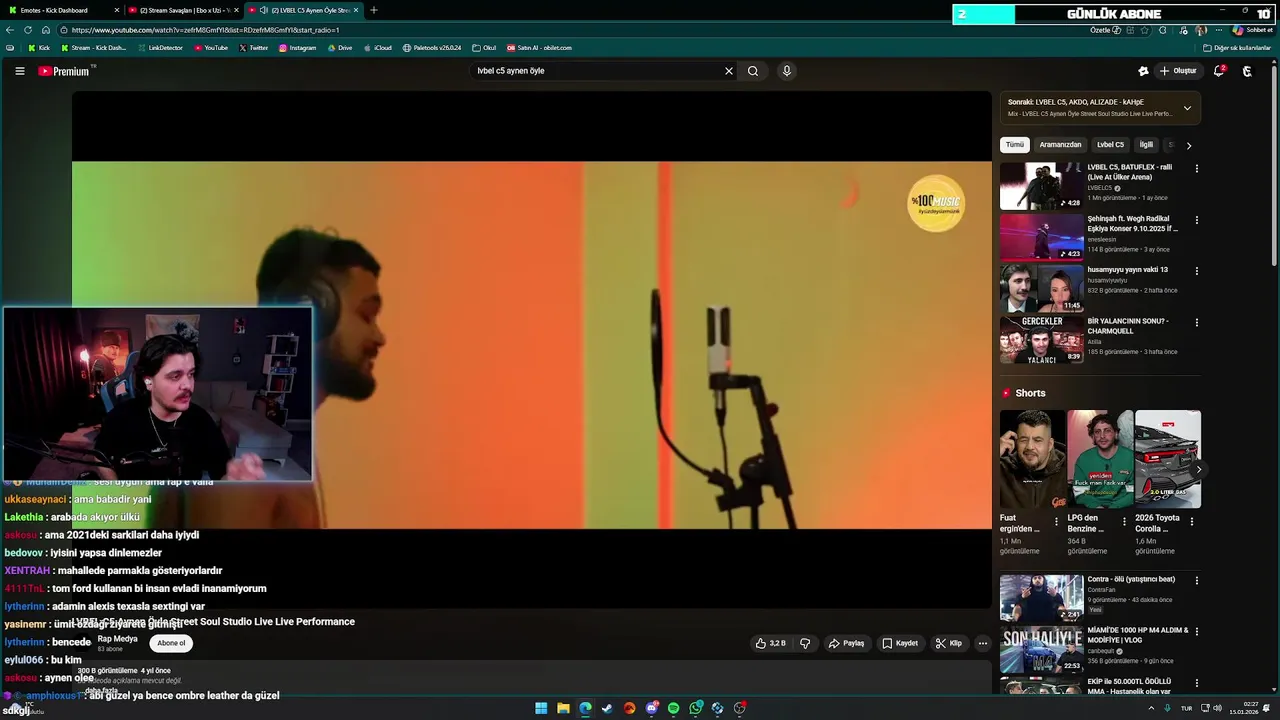Open YouTube account avatar menu
The image size is (1280, 720).
(x=1247, y=71)
